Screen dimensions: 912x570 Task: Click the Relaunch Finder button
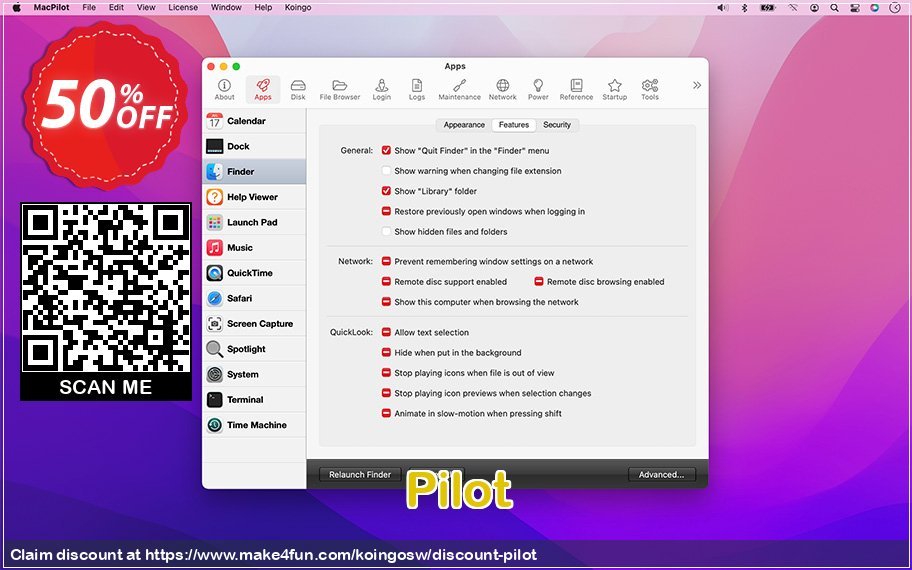coord(360,475)
